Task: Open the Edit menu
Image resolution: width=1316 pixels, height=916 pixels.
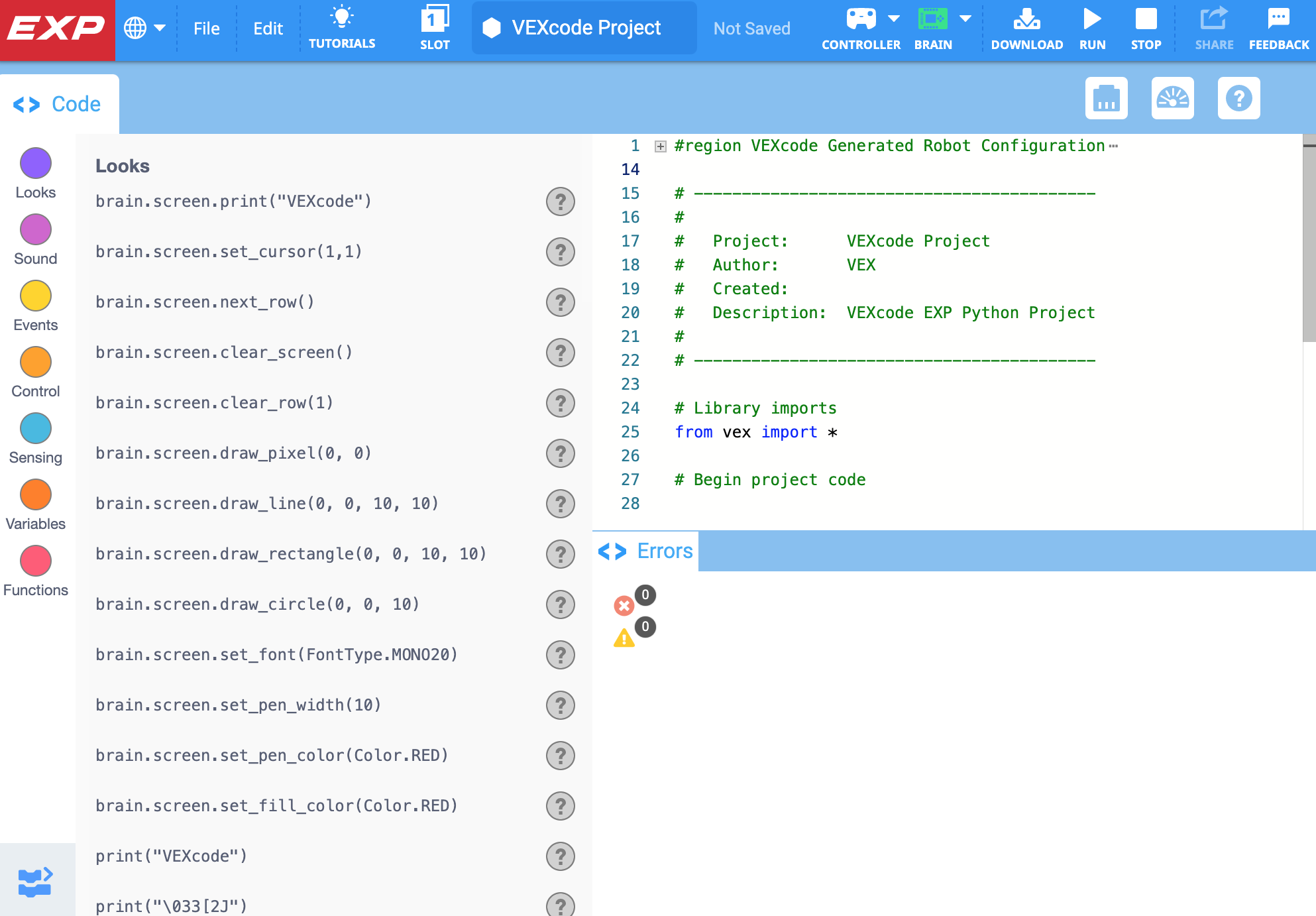Action: [x=268, y=28]
